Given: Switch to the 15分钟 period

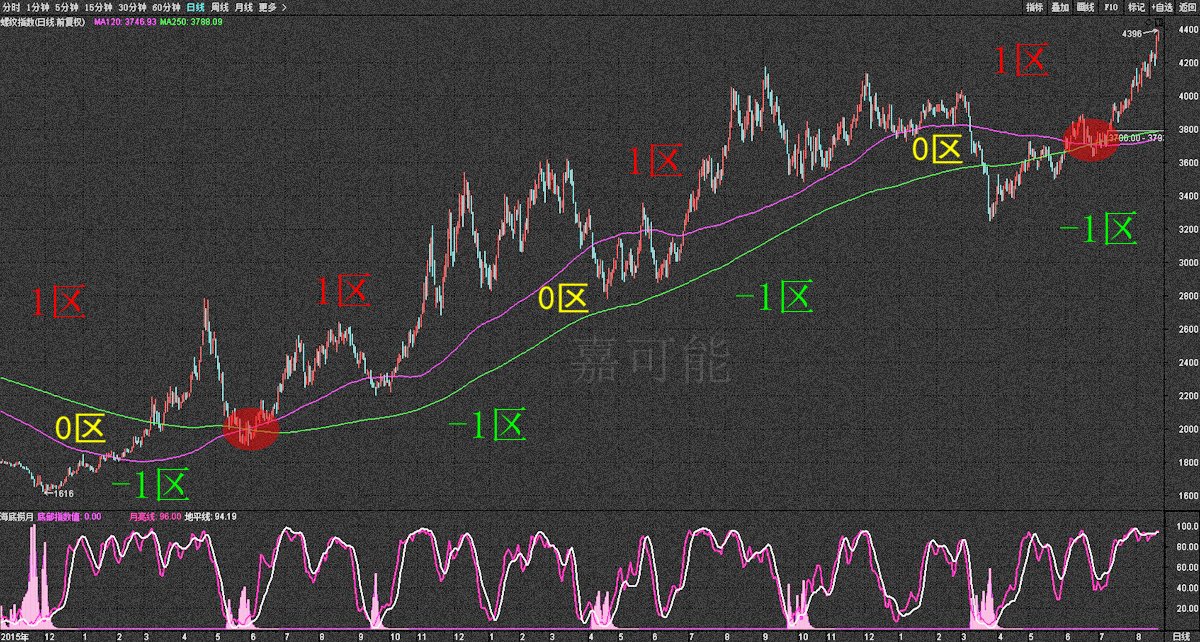Looking at the screenshot, I should point(98,6).
